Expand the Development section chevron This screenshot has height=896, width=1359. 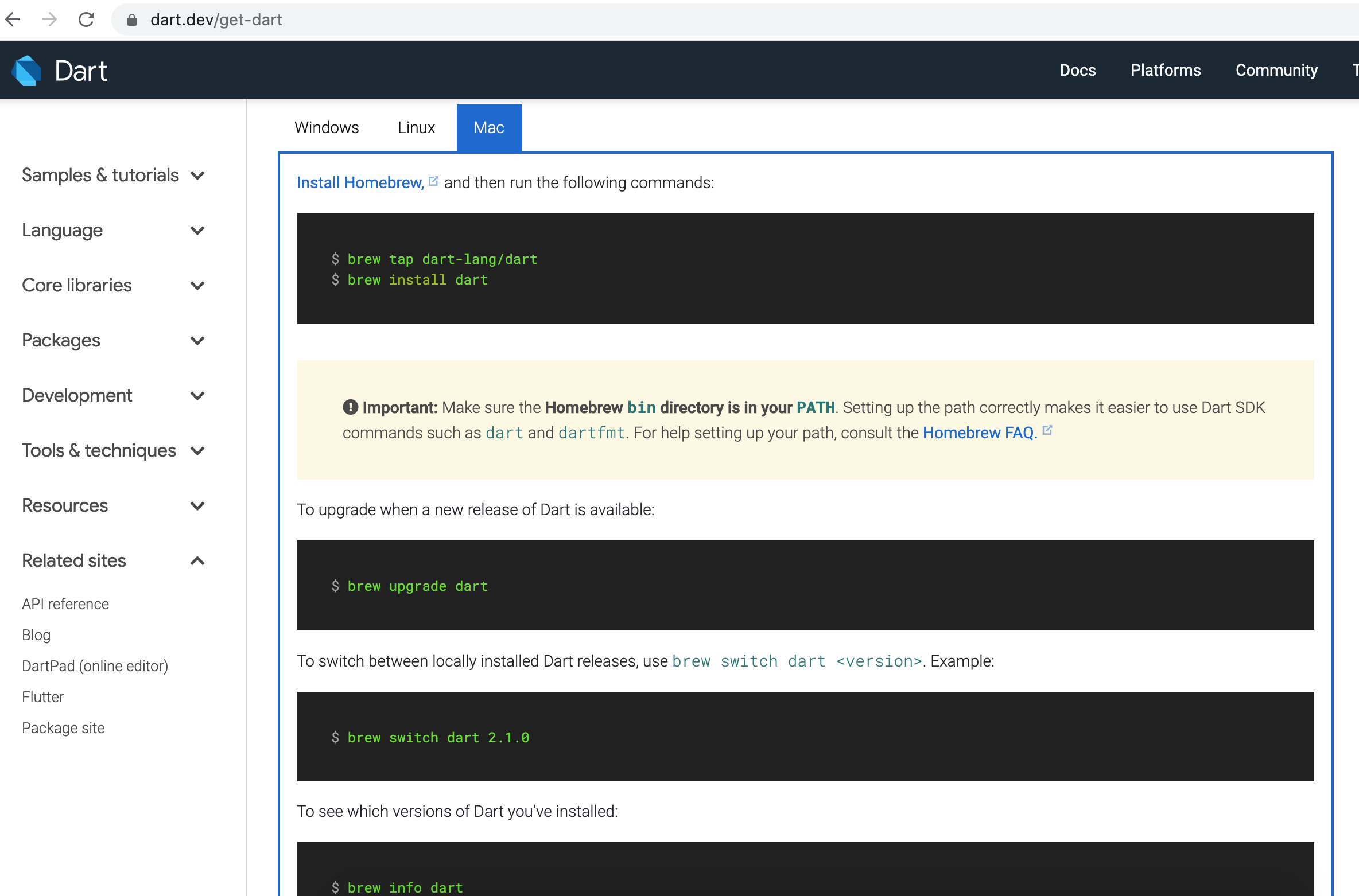point(197,396)
